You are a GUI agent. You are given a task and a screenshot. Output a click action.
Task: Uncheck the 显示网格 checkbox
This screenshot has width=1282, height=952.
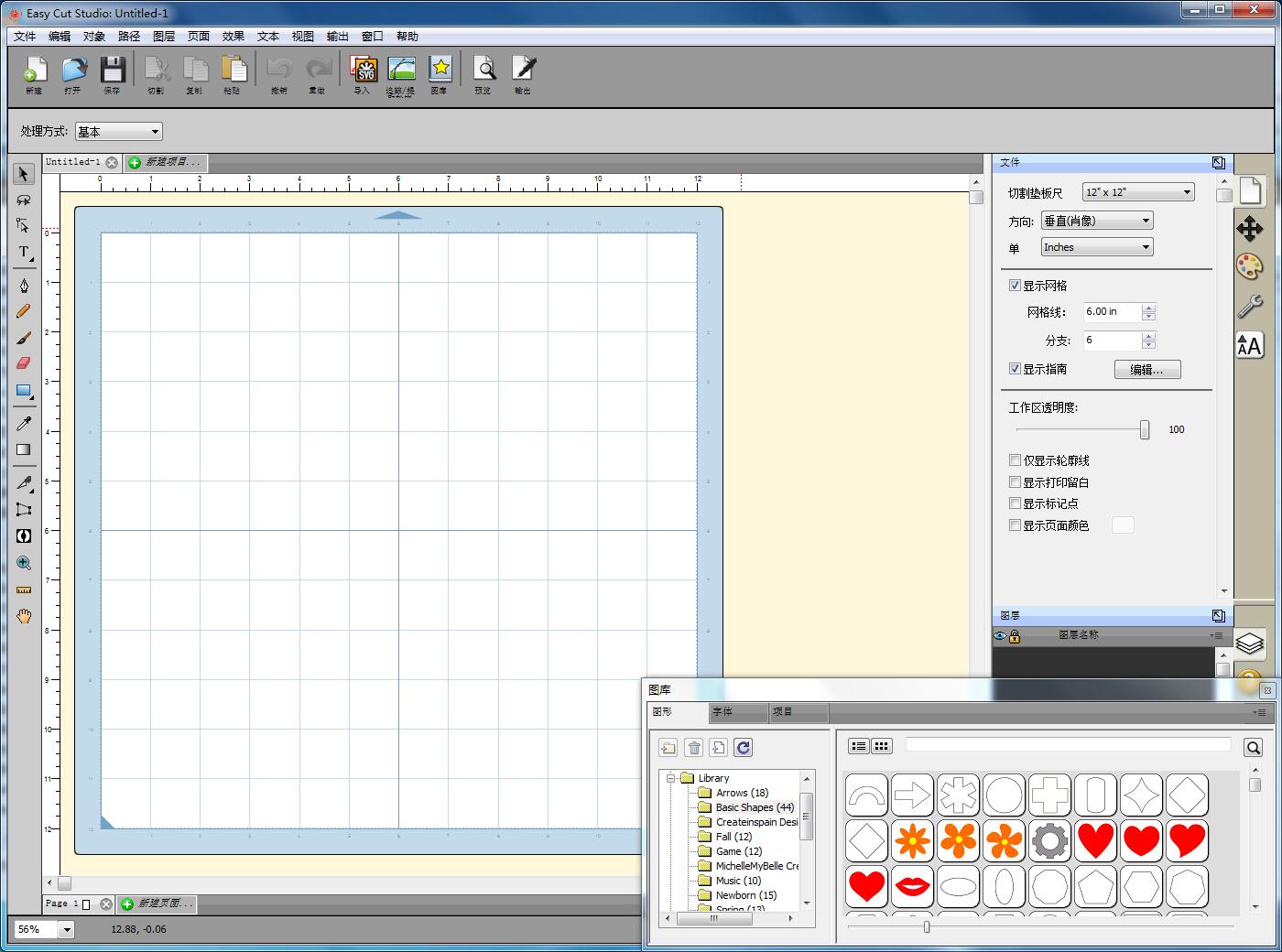point(1015,286)
